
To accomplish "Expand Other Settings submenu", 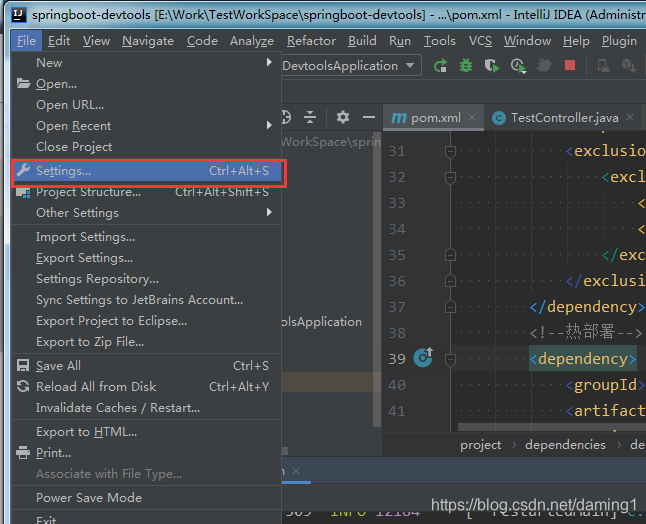I will point(146,213).
